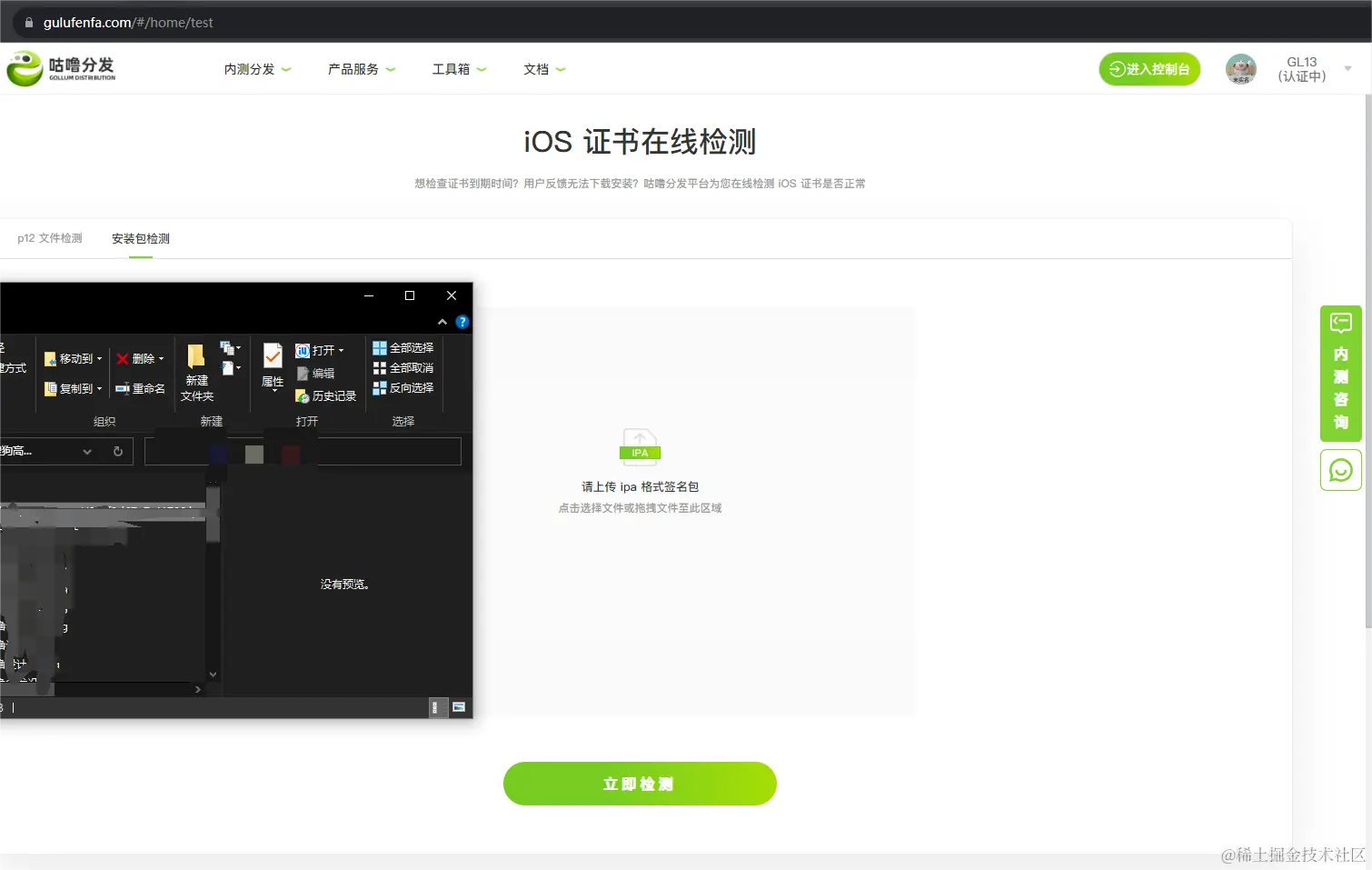Click the 立即检测 detection button
This screenshot has width=1372, height=870.
[x=640, y=783]
